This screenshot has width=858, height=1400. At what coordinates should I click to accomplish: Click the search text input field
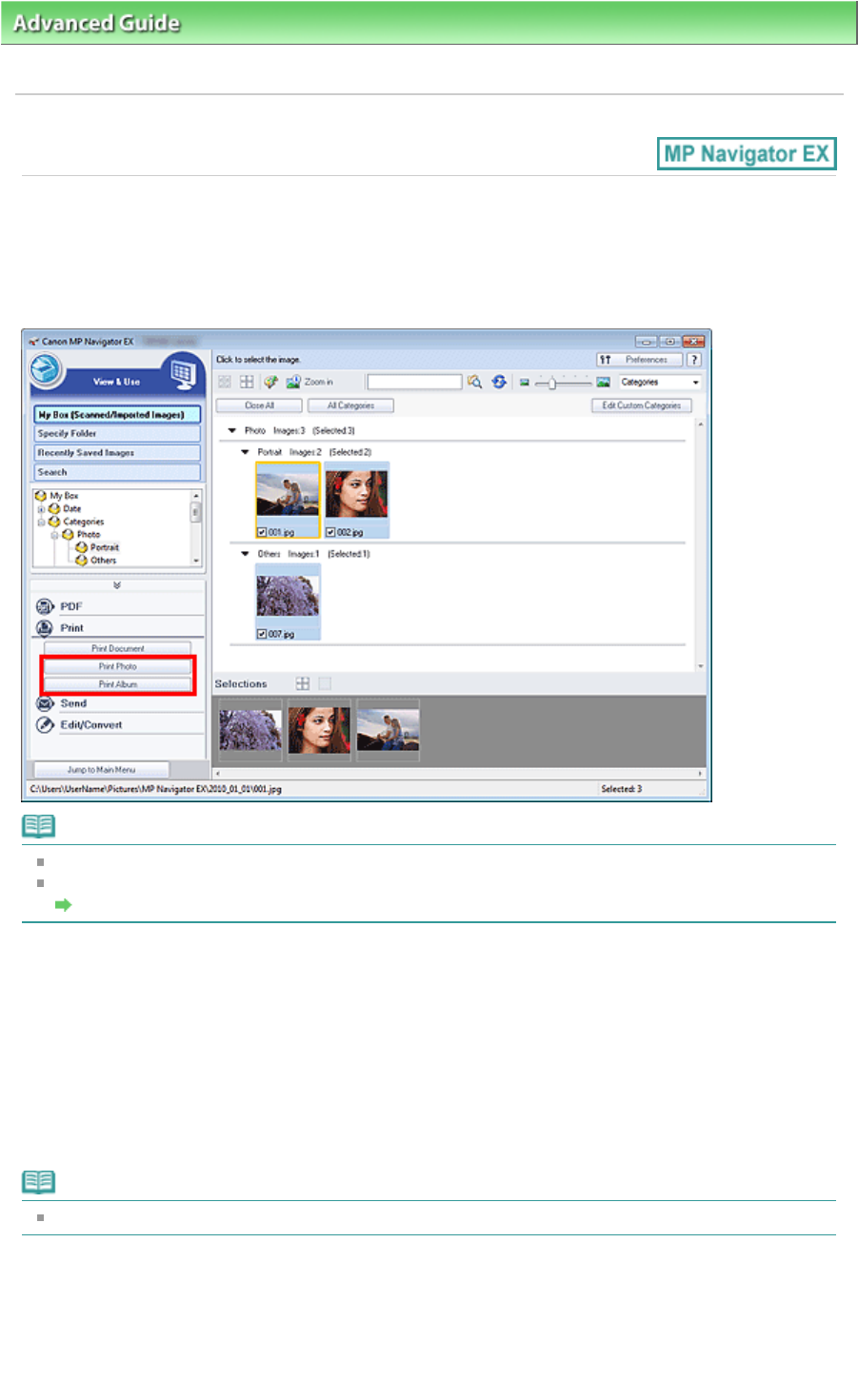415,382
